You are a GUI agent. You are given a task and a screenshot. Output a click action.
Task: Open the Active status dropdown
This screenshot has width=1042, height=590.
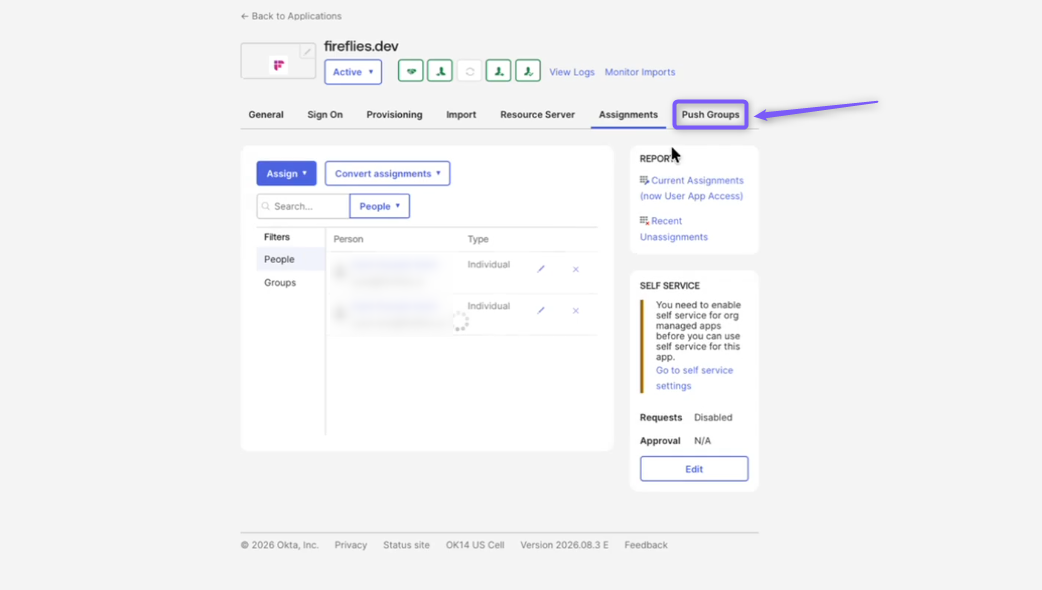[x=353, y=72]
